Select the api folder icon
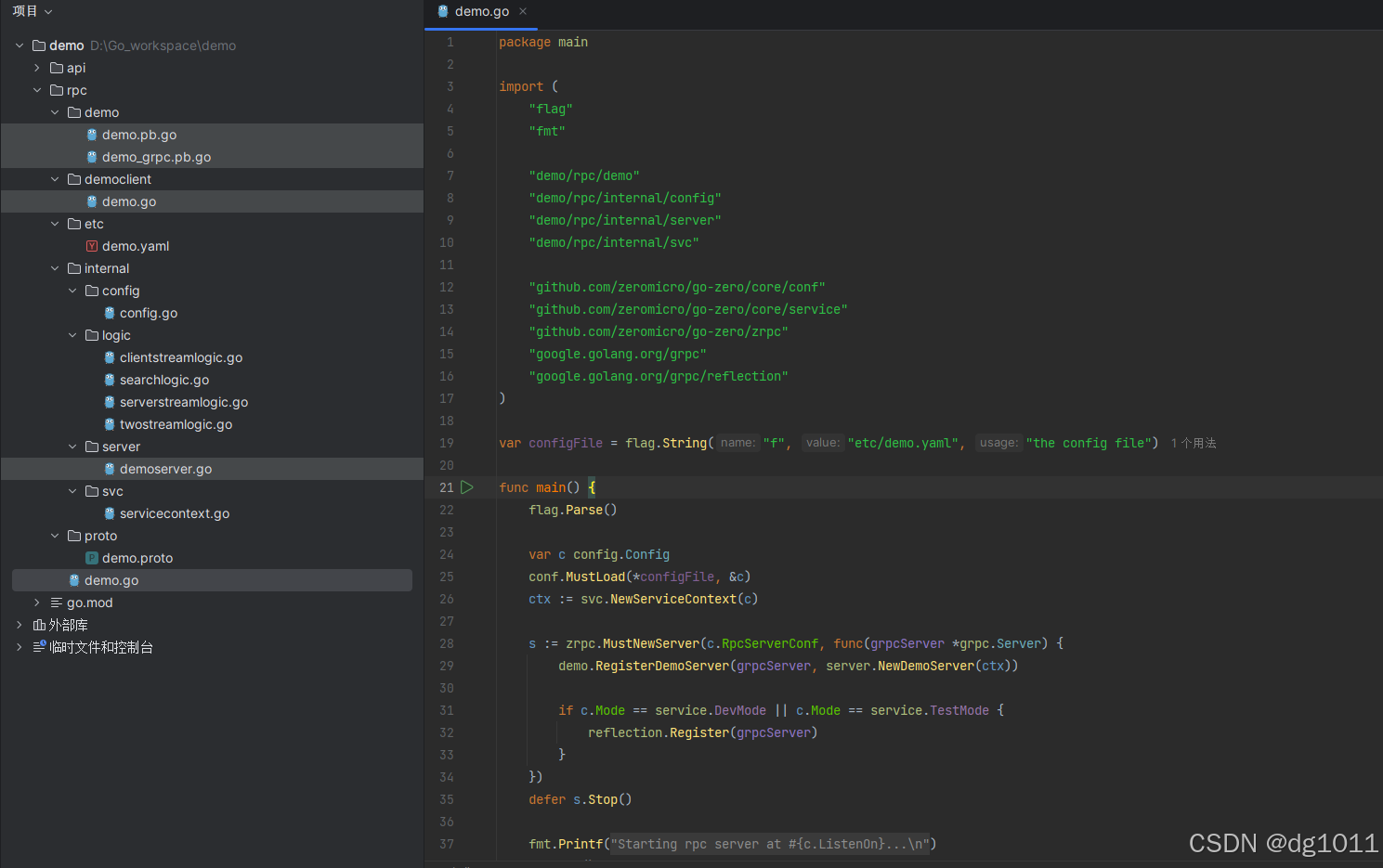The width and height of the screenshot is (1383, 868). (57, 68)
